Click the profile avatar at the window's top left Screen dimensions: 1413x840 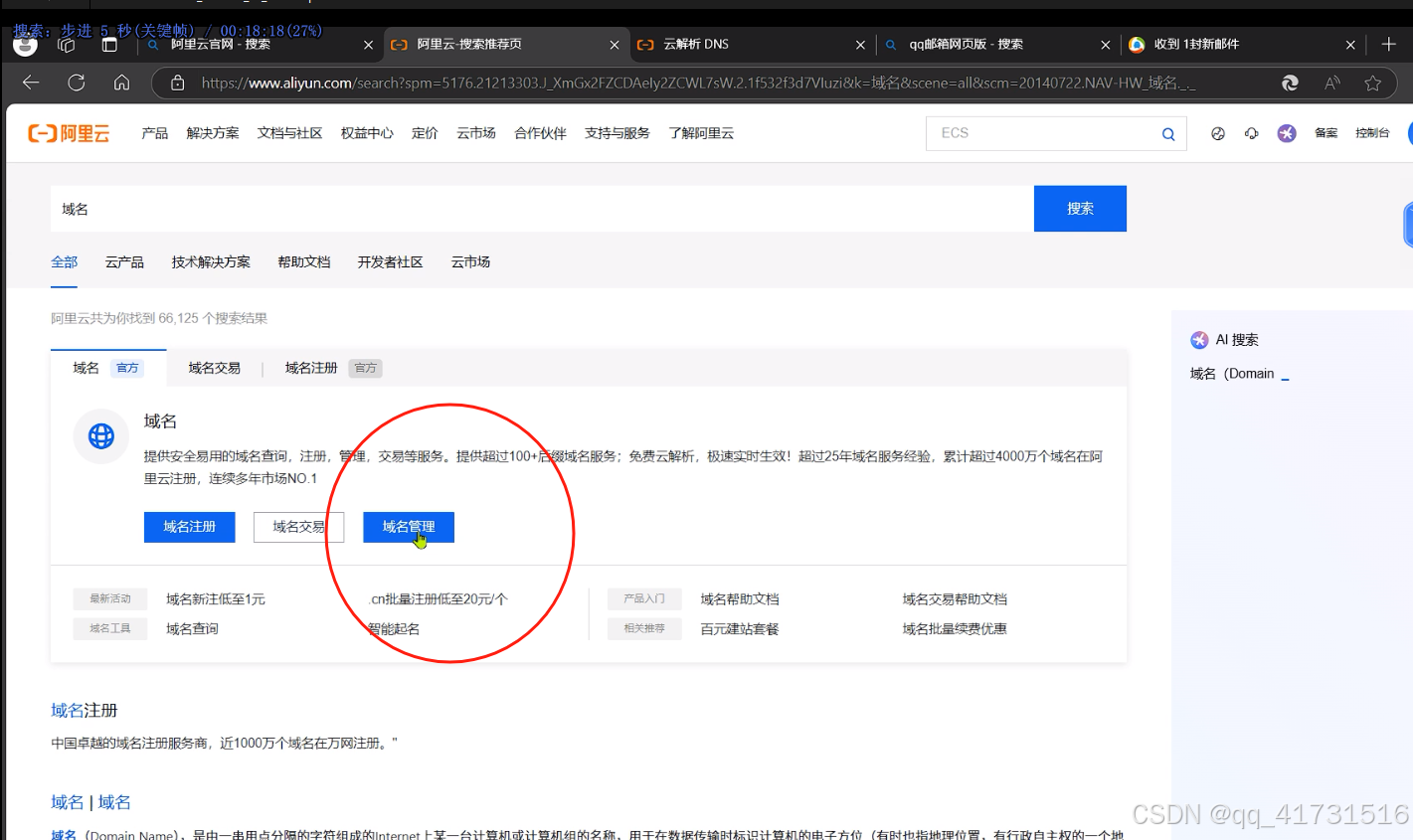tap(25, 45)
